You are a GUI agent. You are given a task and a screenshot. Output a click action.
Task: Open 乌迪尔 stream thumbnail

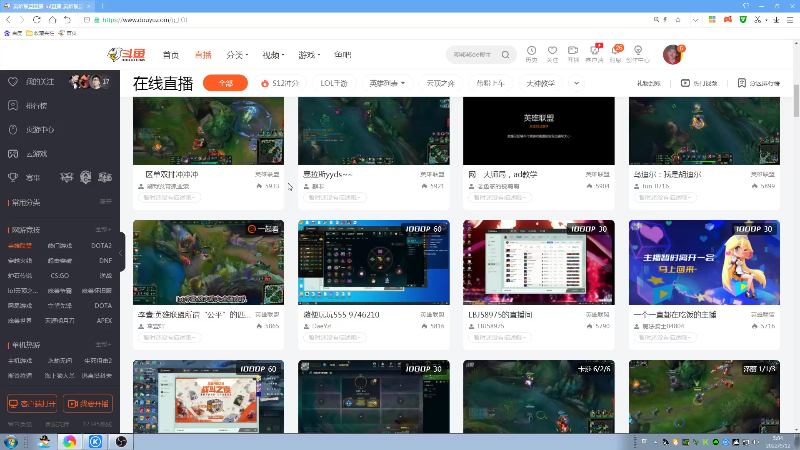tap(704, 131)
